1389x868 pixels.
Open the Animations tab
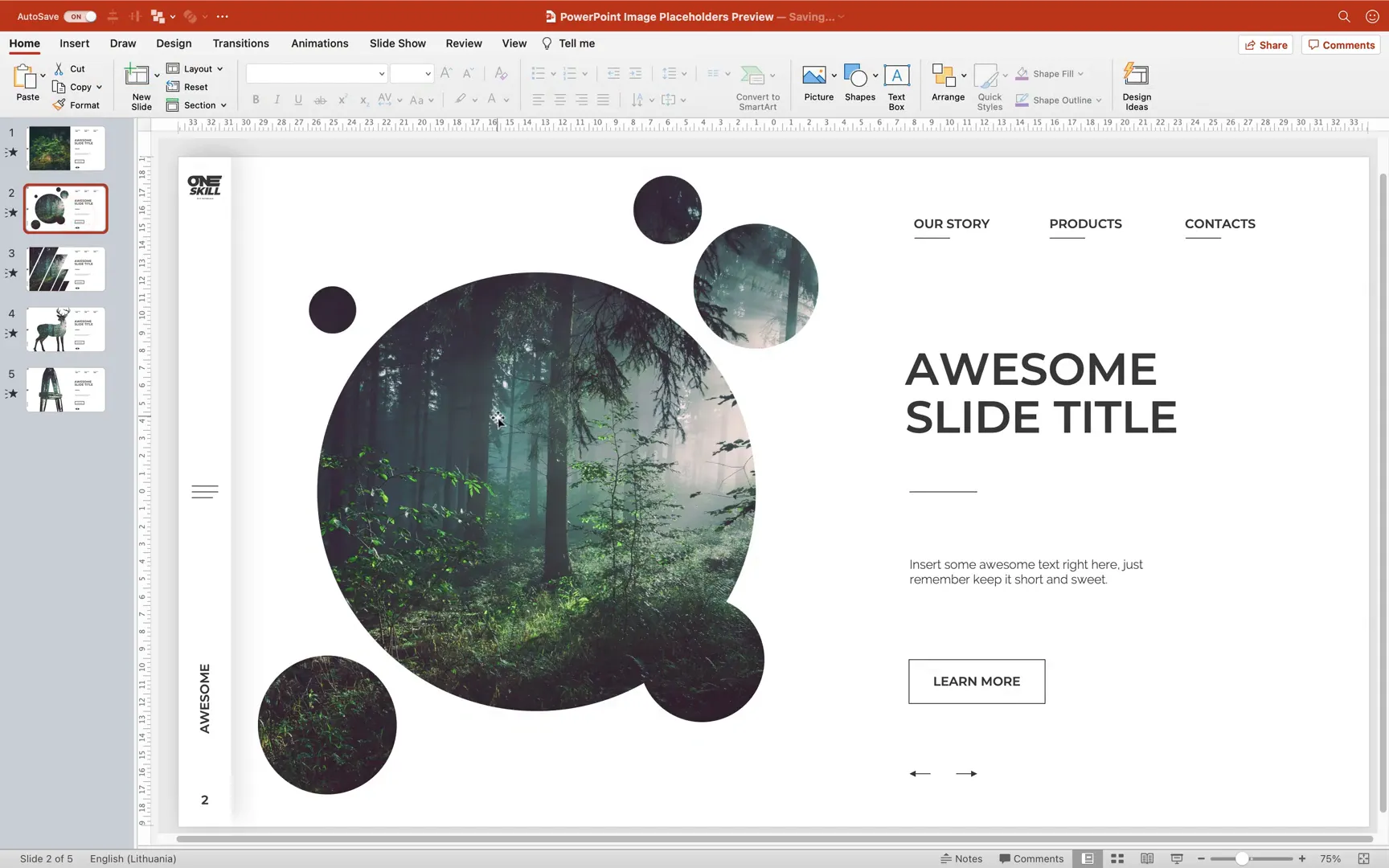pos(319,43)
